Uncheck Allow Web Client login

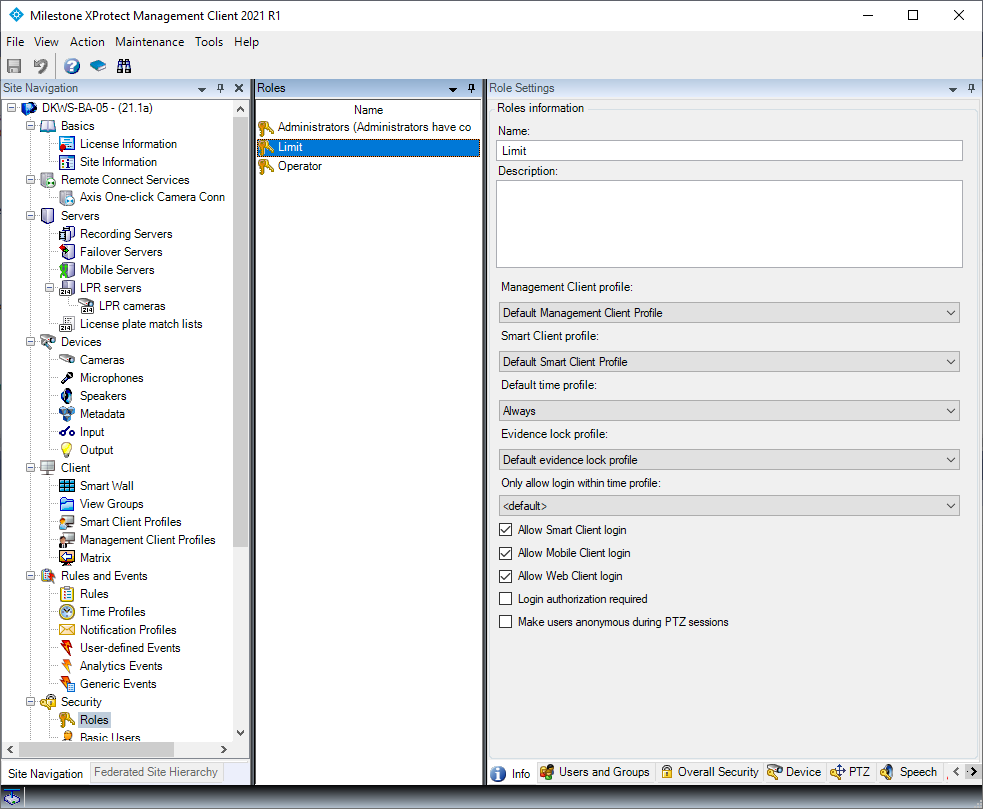(x=505, y=576)
